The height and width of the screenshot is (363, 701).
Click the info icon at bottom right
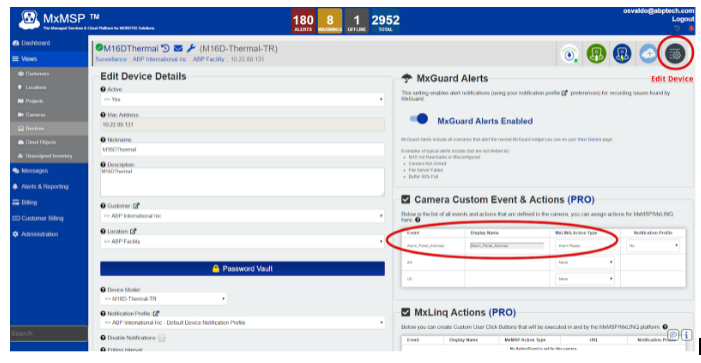686,334
